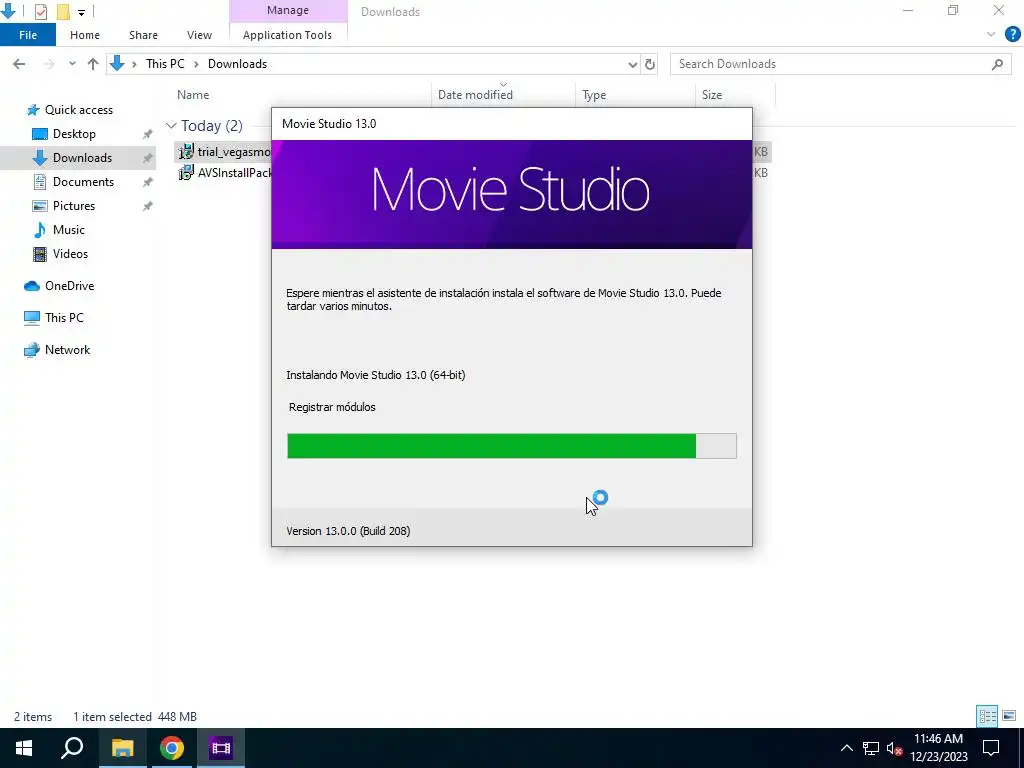
Task: Collapse the Today (2) group
Action: pyautogui.click(x=171, y=125)
